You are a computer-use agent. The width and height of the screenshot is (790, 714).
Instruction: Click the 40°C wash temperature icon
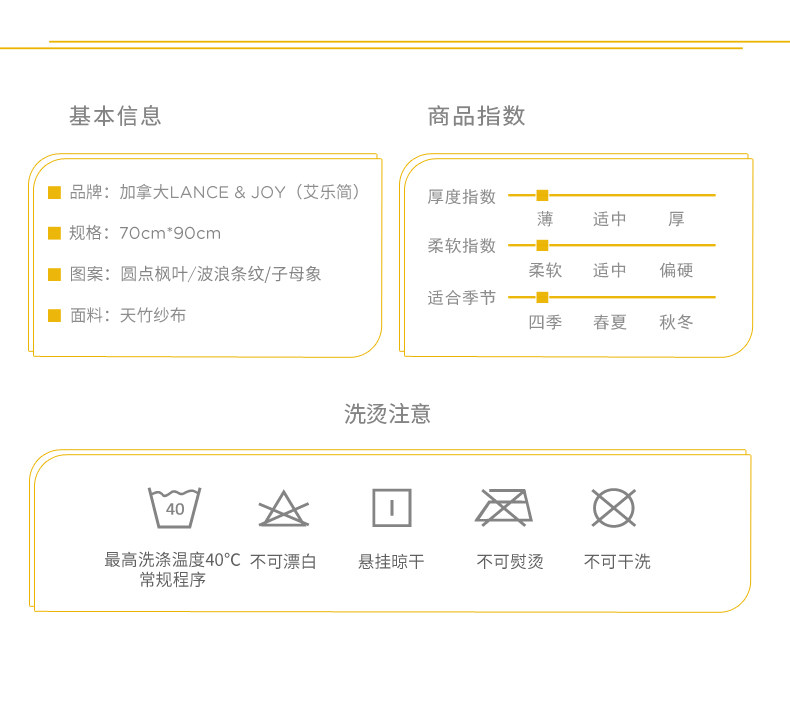(175, 507)
